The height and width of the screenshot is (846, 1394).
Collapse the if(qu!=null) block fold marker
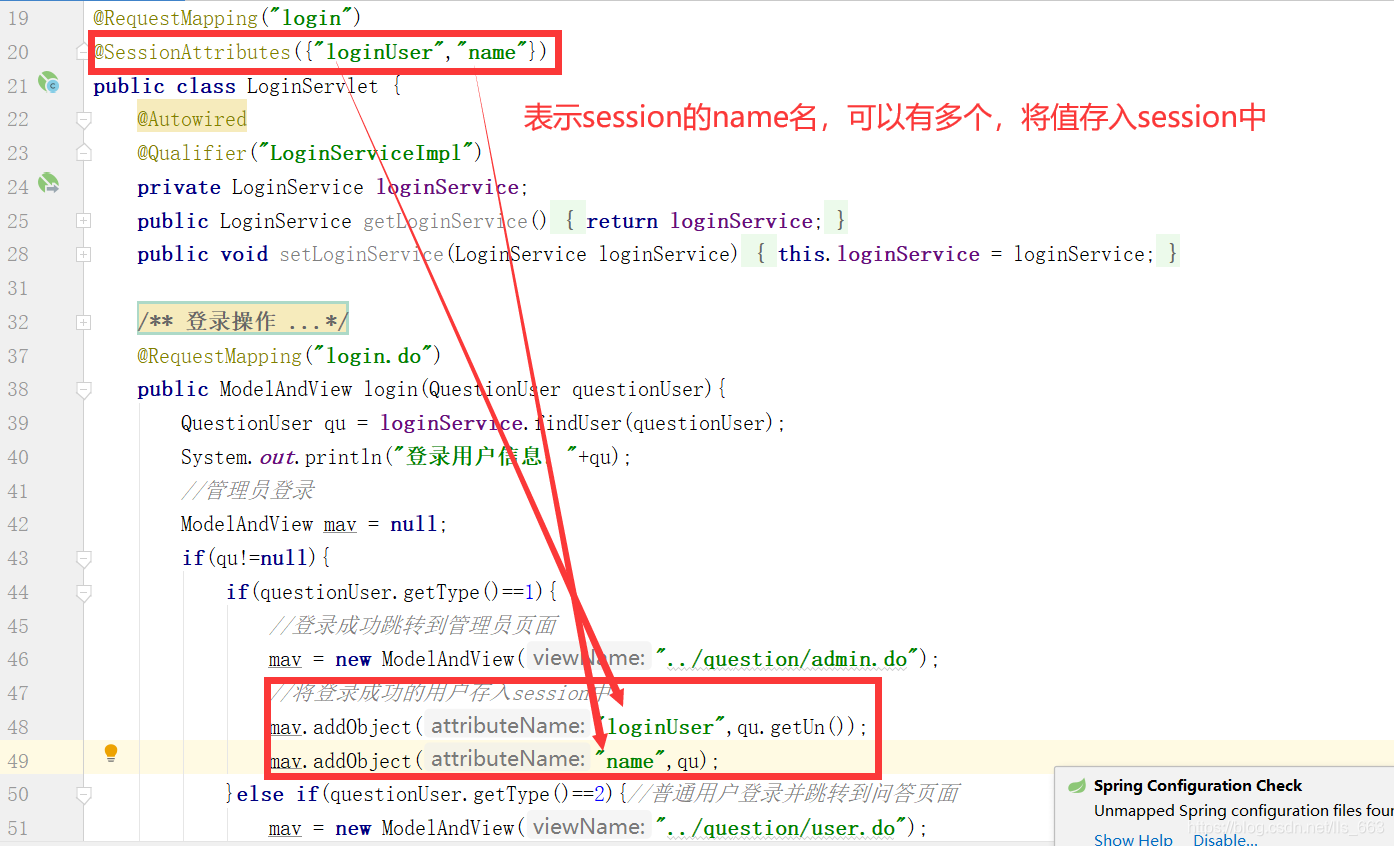point(84,558)
